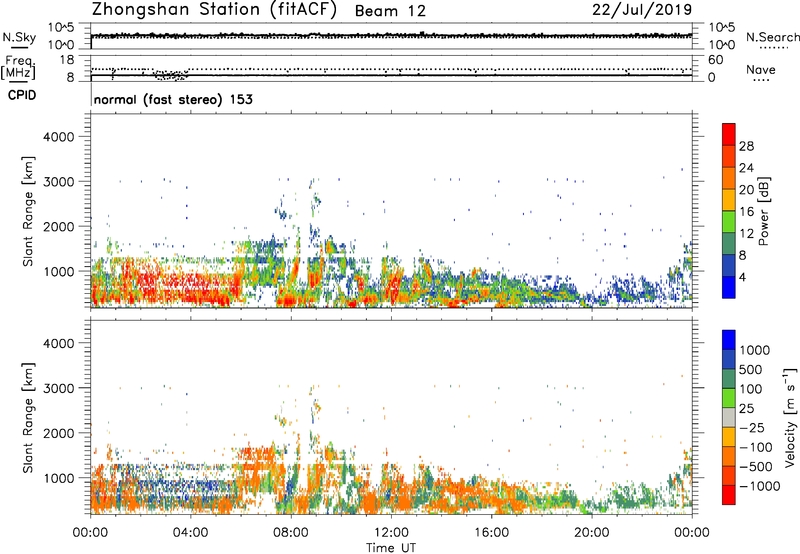Click the "12" power color bar value

tap(746, 234)
